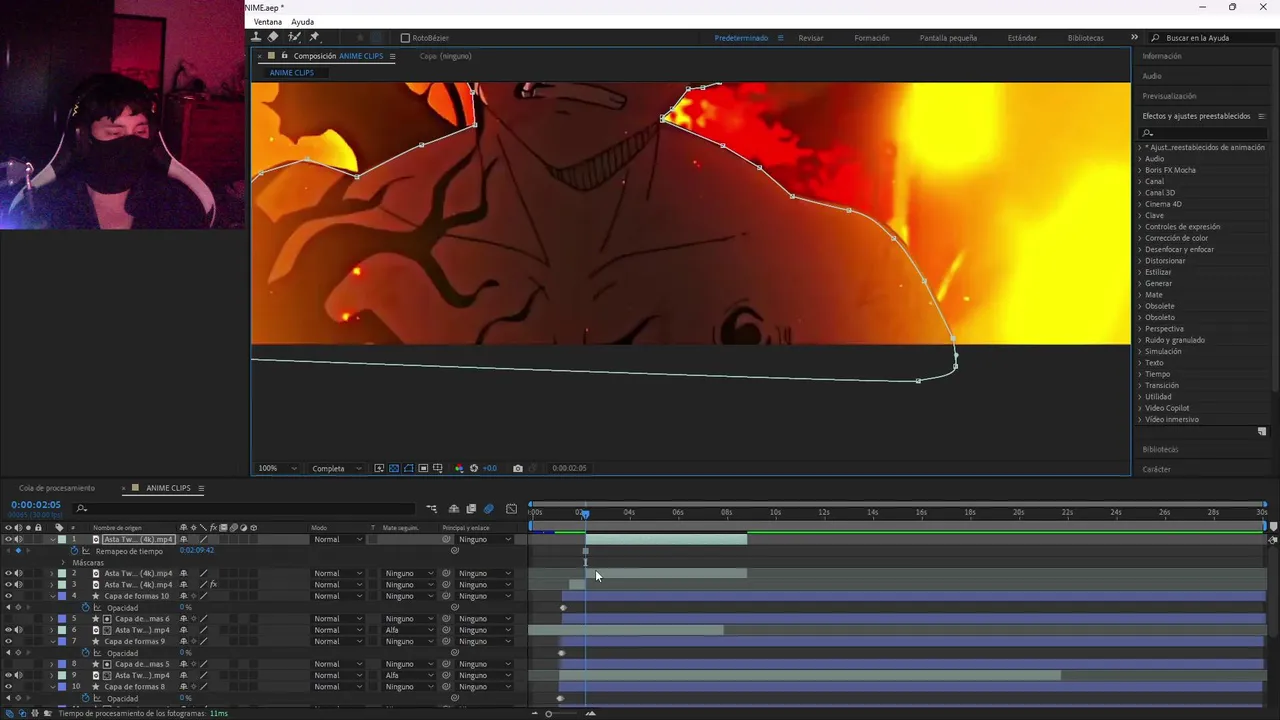Click current time 0:00:02:05 in timeline
The image size is (1280, 720).
pyautogui.click(x=36, y=505)
